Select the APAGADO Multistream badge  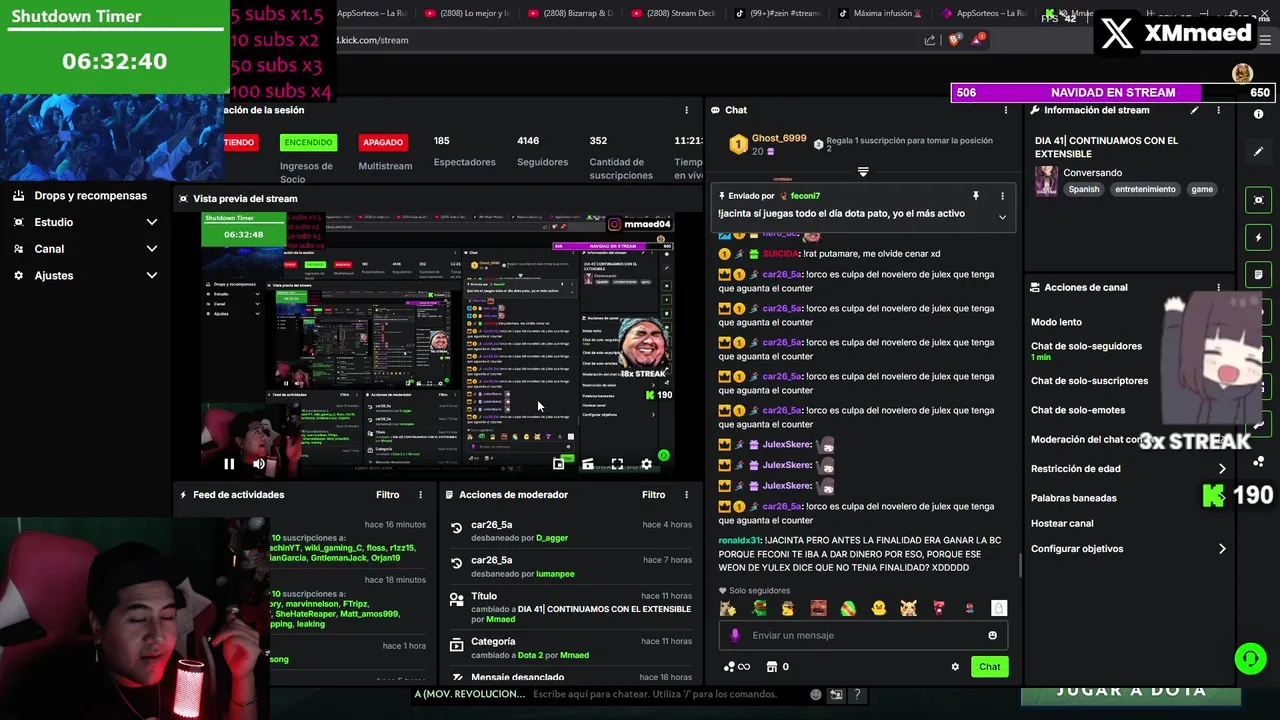point(383,142)
